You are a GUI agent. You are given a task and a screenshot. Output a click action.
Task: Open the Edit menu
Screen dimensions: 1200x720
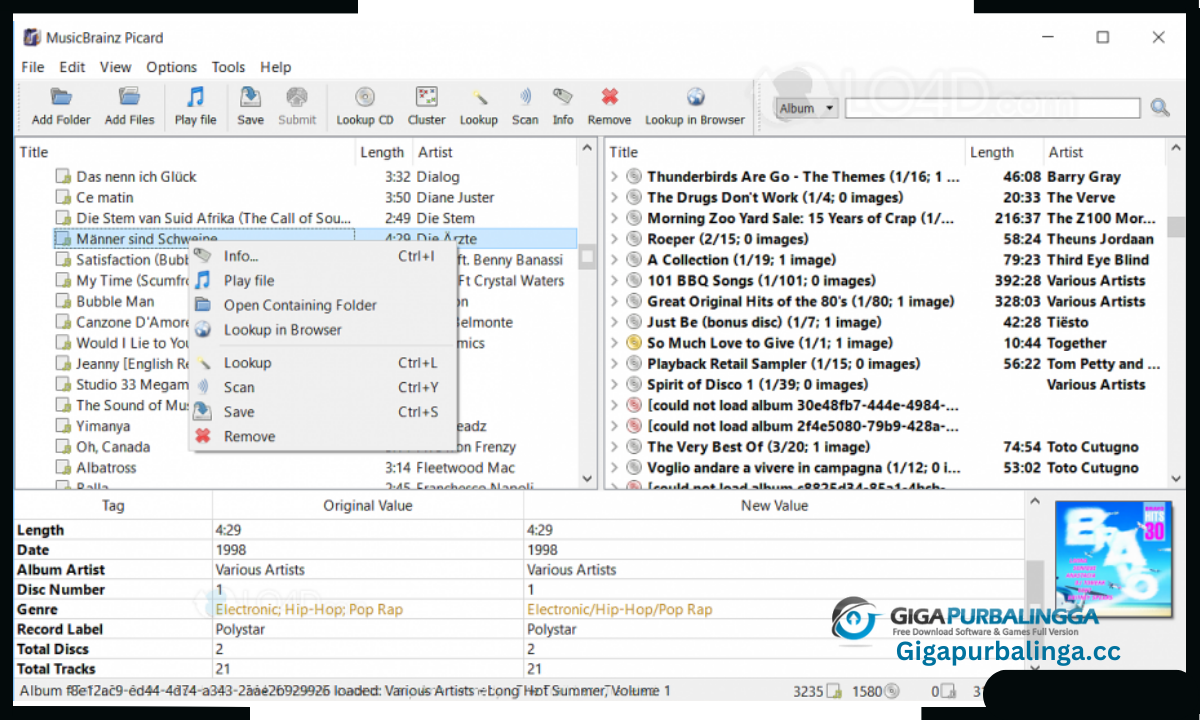click(72, 67)
